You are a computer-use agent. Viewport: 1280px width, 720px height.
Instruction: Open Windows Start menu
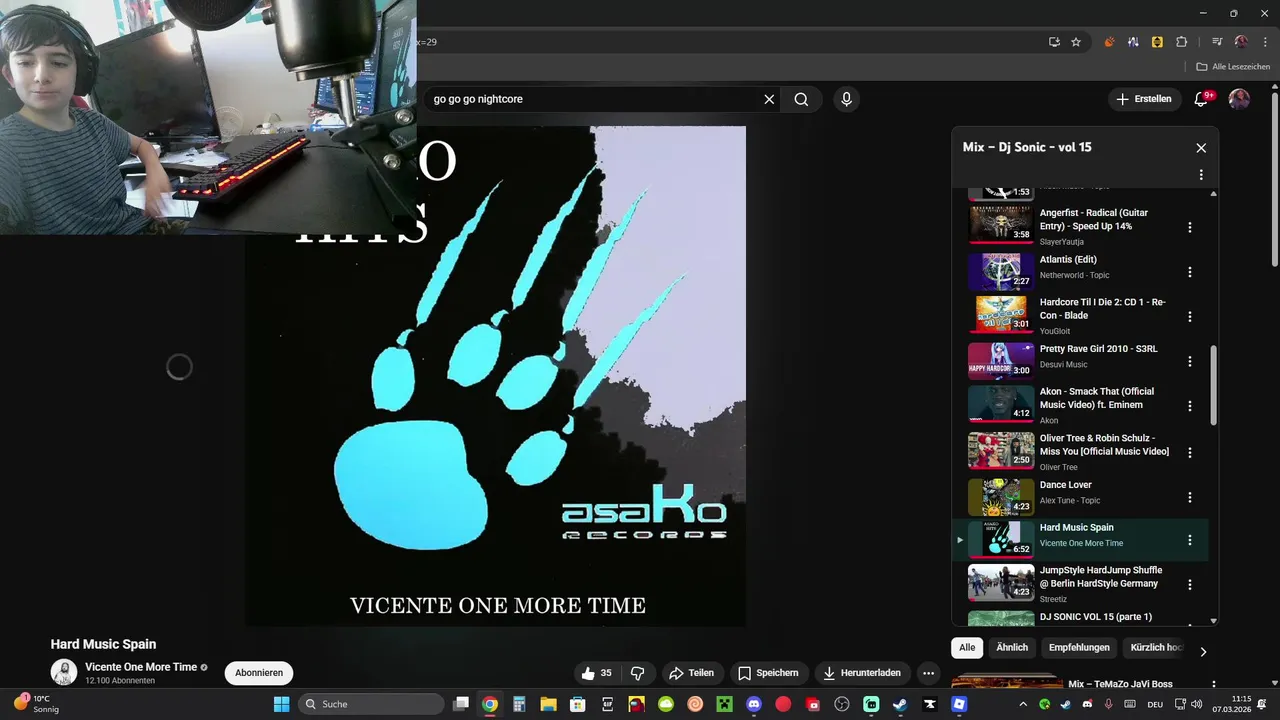pos(281,704)
